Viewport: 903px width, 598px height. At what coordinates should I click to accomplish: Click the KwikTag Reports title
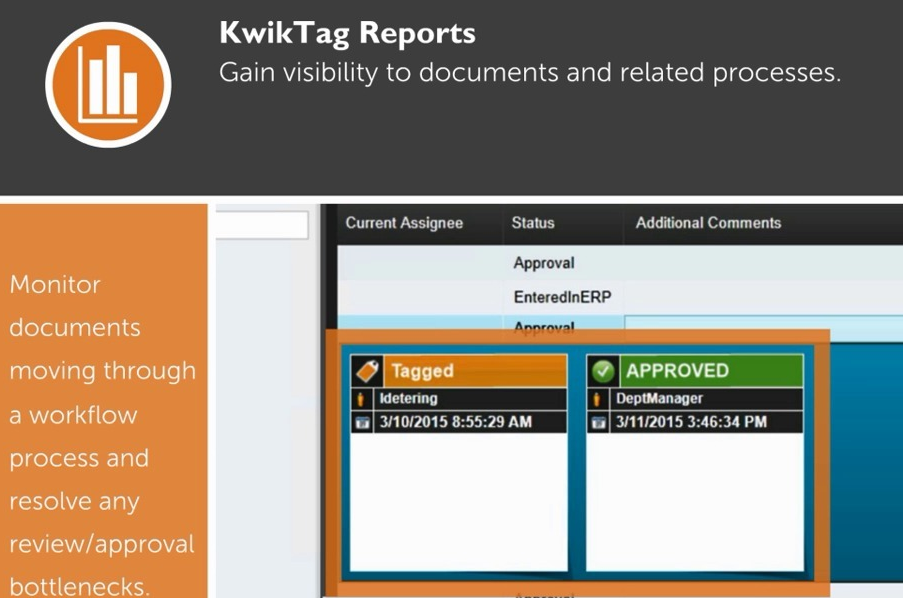347,33
